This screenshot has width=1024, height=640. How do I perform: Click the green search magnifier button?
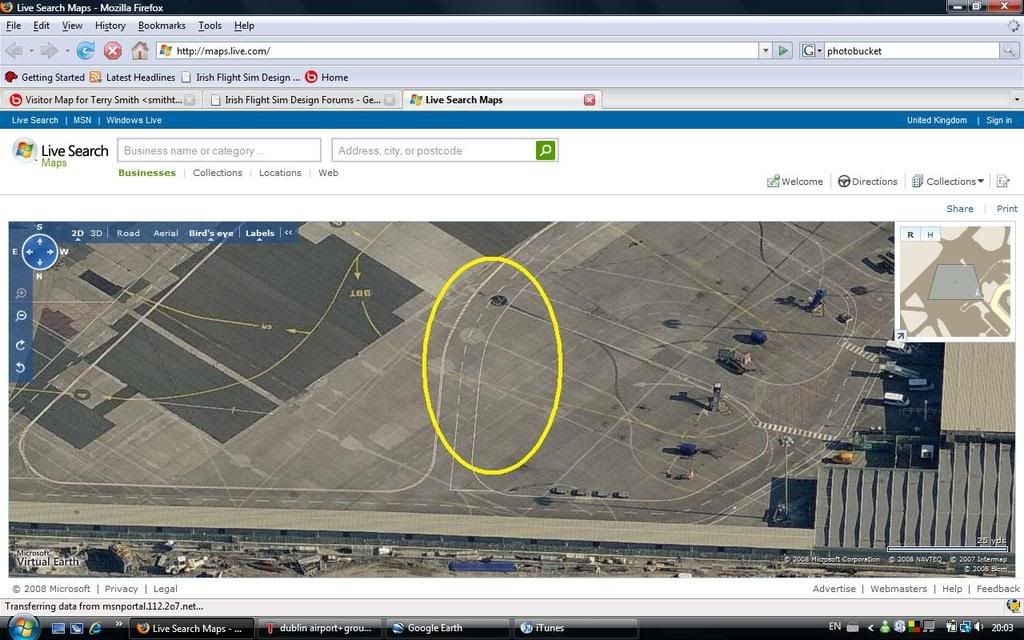click(545, 150)
